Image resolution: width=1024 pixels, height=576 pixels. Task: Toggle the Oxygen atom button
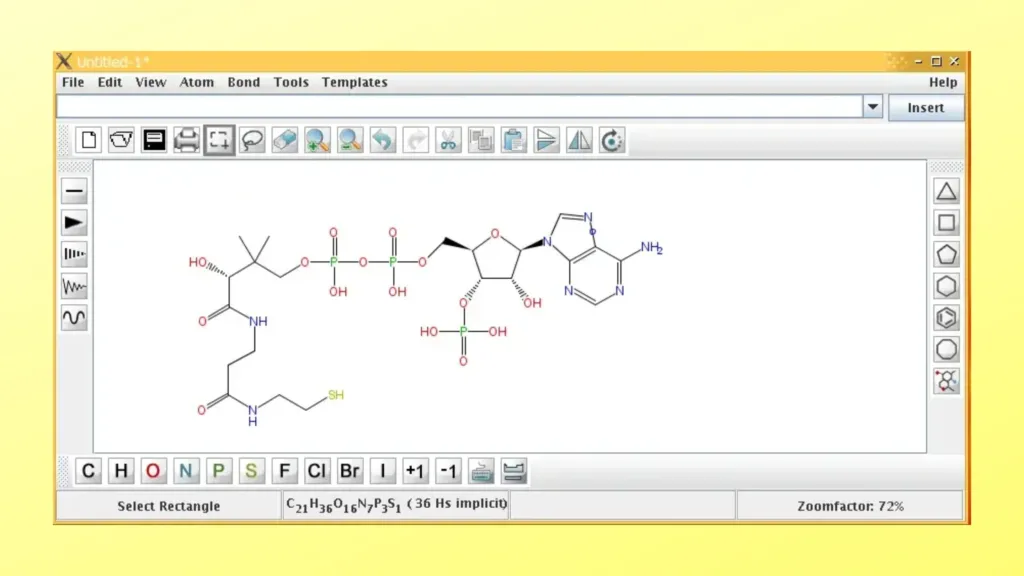(x=153, y=471)
